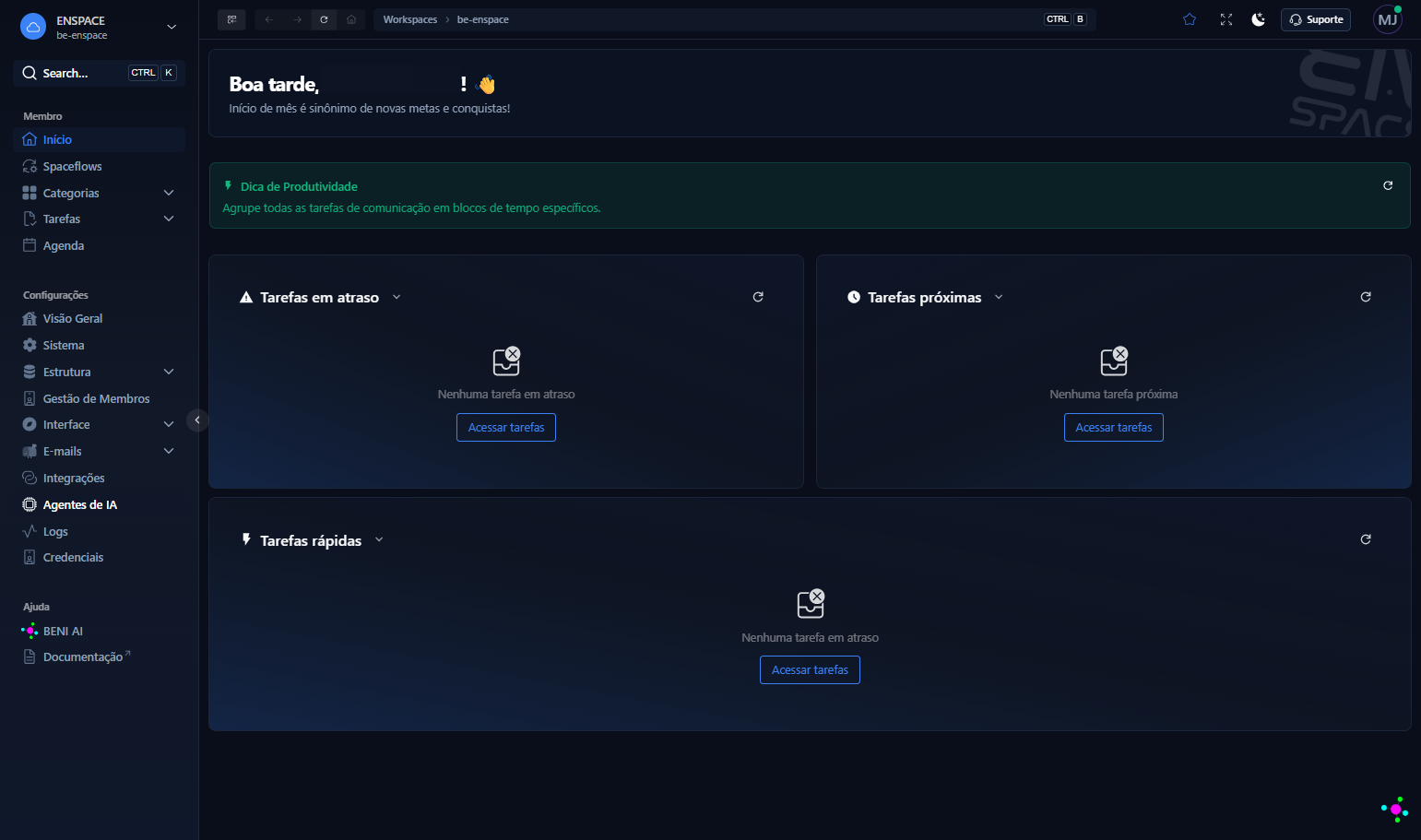The width and height of the screenshot is (1421, 840).
Task: Reload page using top bar refresh icon
Action: click(324, 19)
